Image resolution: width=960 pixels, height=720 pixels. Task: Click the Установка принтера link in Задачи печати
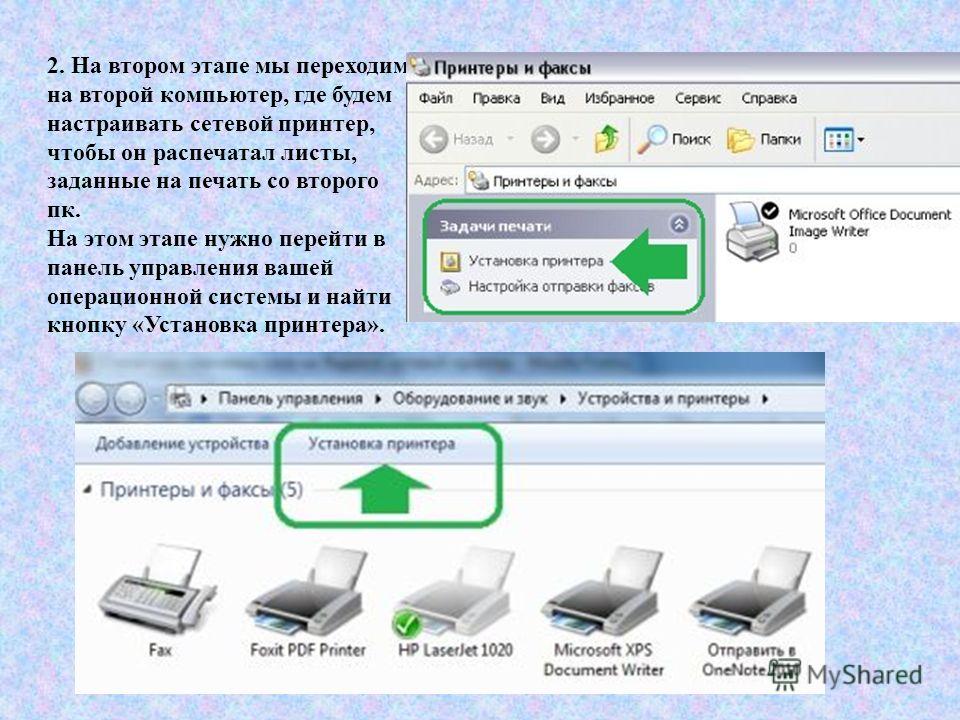[x=536, y=261]
